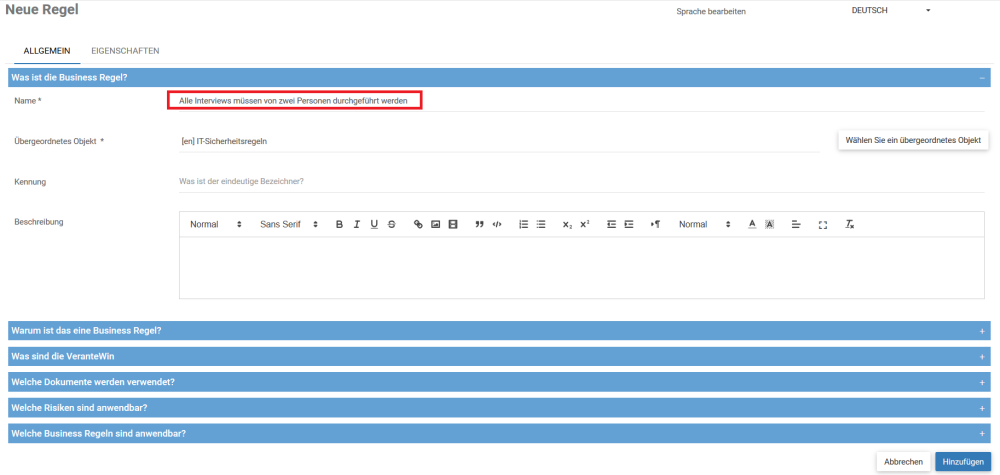1000x475 pixels.
Task: Open the text background color picker
Action: (769, 224)
